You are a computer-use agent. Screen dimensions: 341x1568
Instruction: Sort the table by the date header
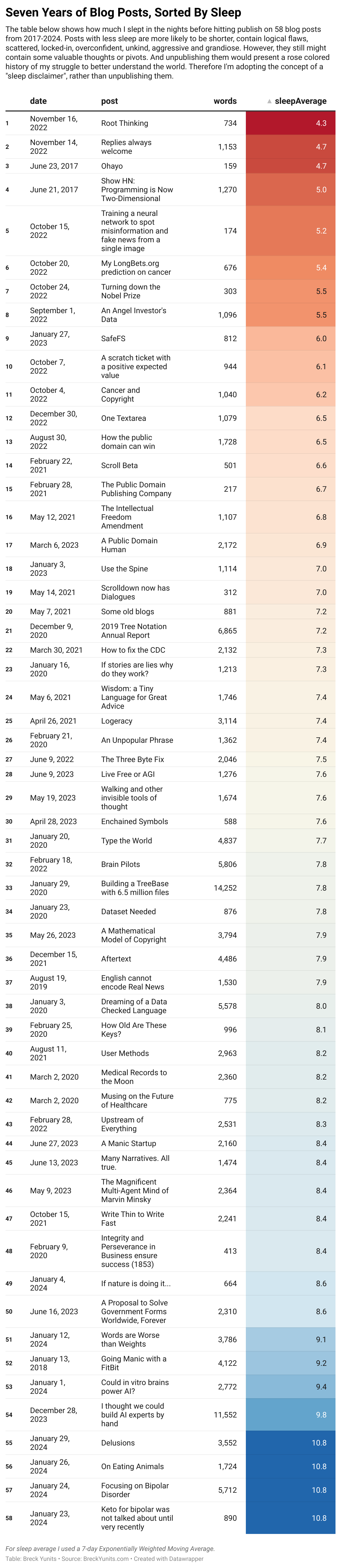38,101
